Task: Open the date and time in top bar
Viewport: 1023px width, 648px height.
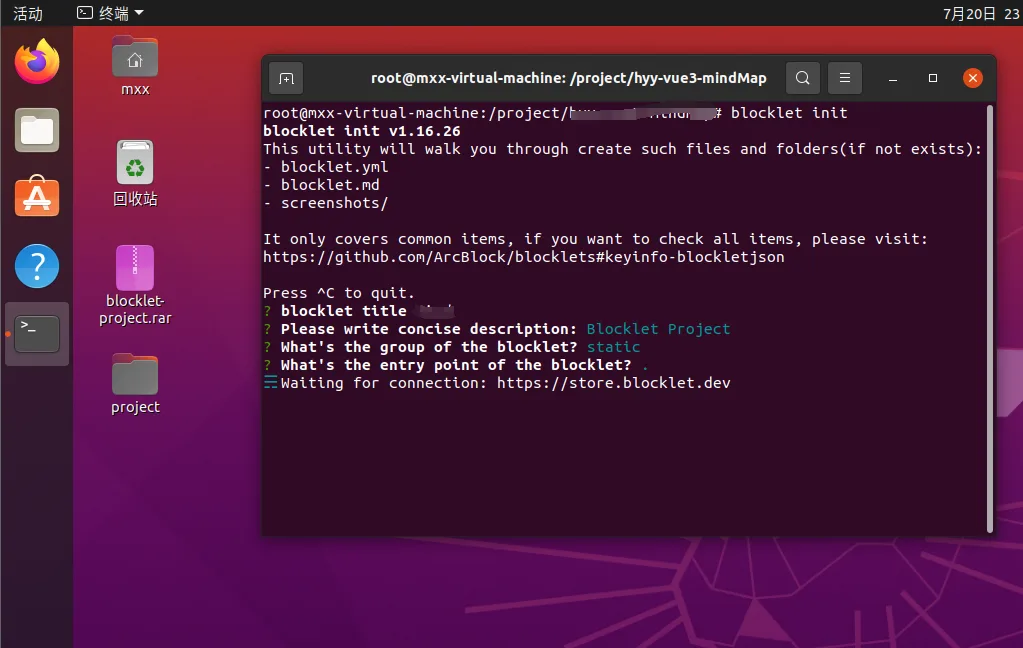Action: 981,13
